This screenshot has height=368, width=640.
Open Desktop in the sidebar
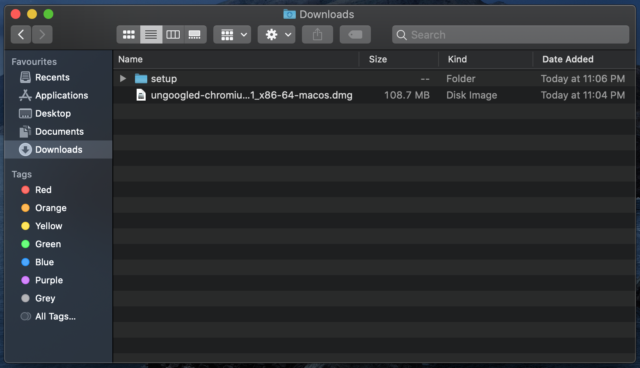click(x=58, y=113)
